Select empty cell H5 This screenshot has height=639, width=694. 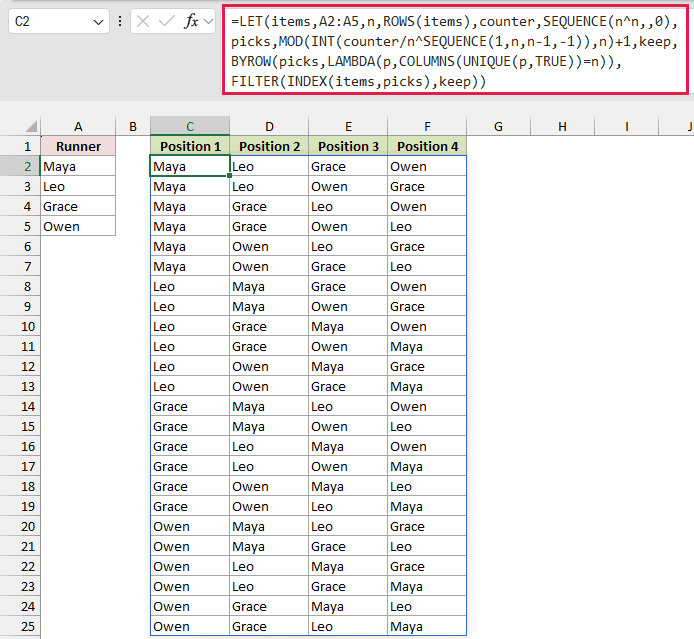point(562,226)
